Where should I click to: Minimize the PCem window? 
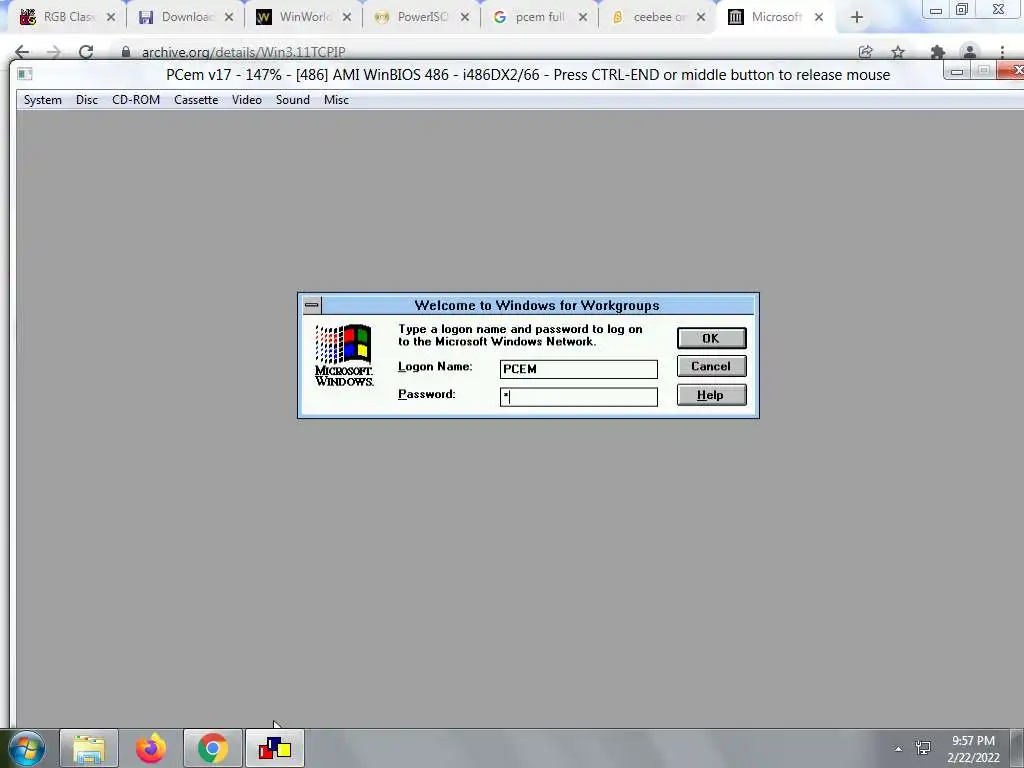pyautogui.click(x=957, y=71)
